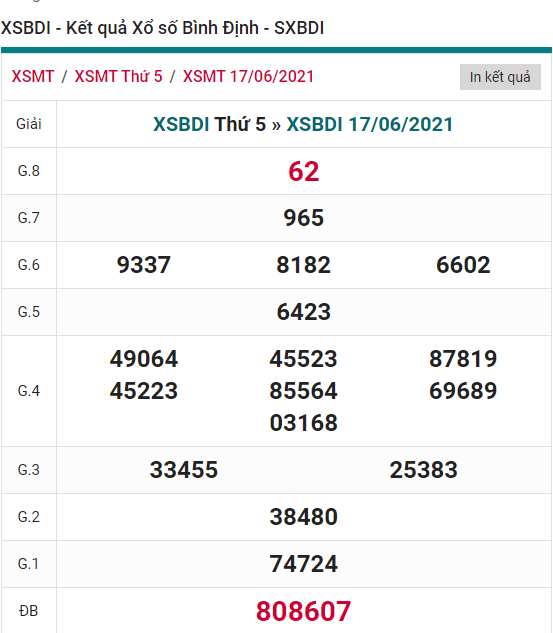
Task: Click the G.5 row label
Action: click(29, 312)
